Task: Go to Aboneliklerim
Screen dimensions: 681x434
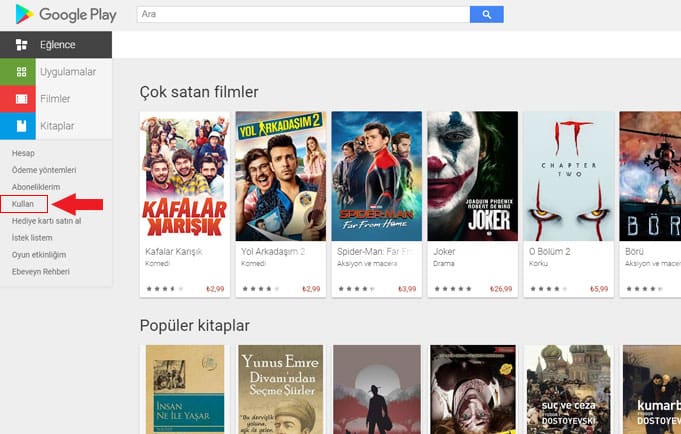Action: [36, 187]
